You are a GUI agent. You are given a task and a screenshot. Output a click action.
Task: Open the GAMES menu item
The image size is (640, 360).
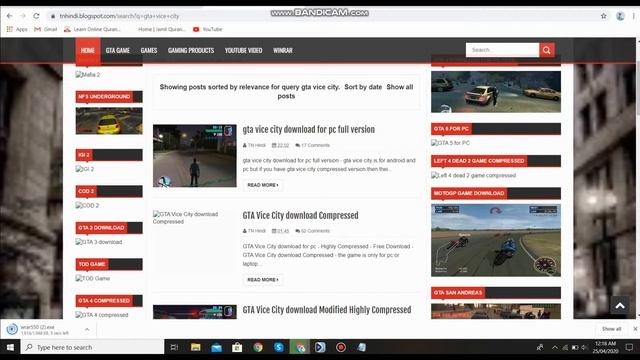tap(149, 50)
